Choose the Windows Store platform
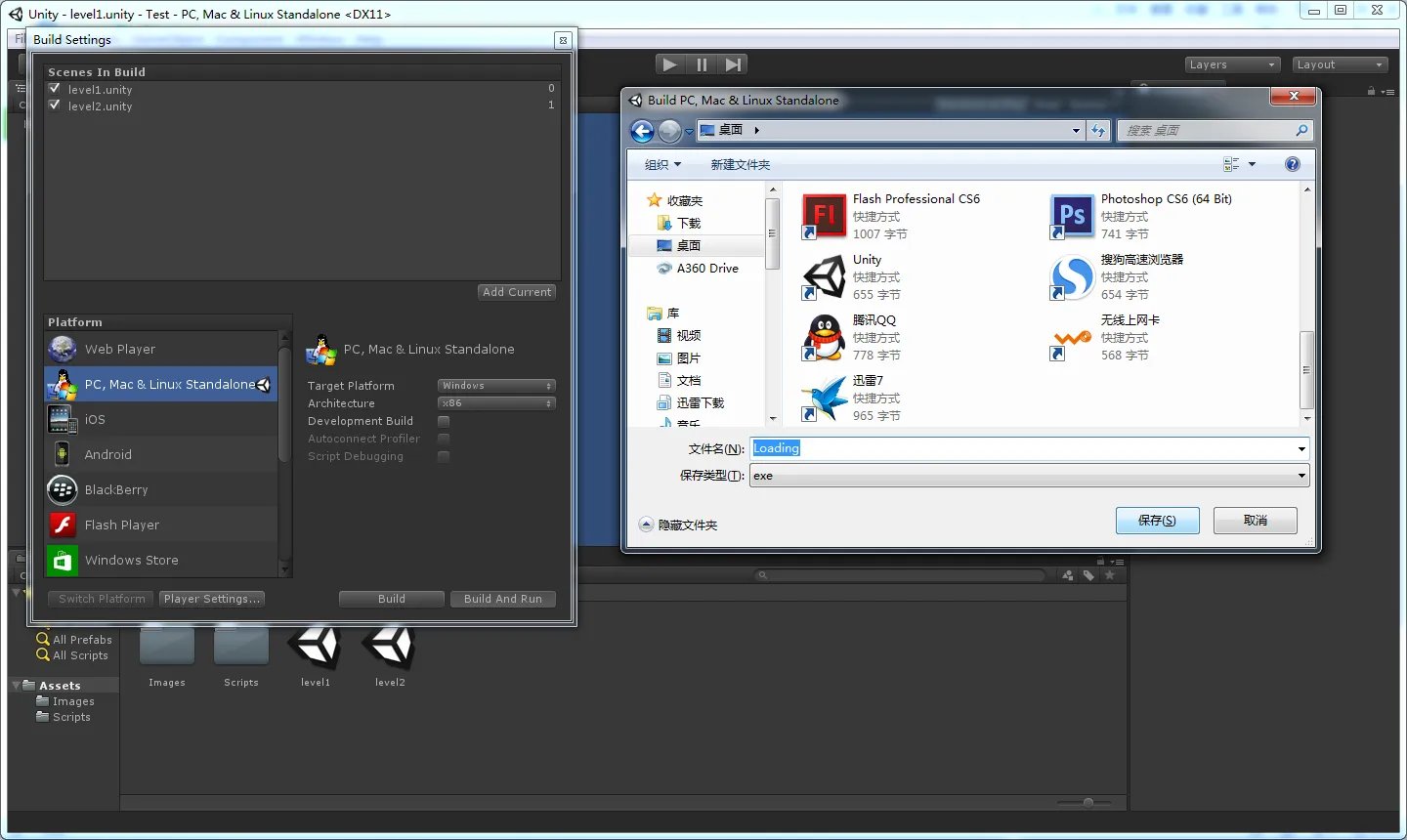The width and height of the screenshot is (1407, 840). tap(131, 560)
